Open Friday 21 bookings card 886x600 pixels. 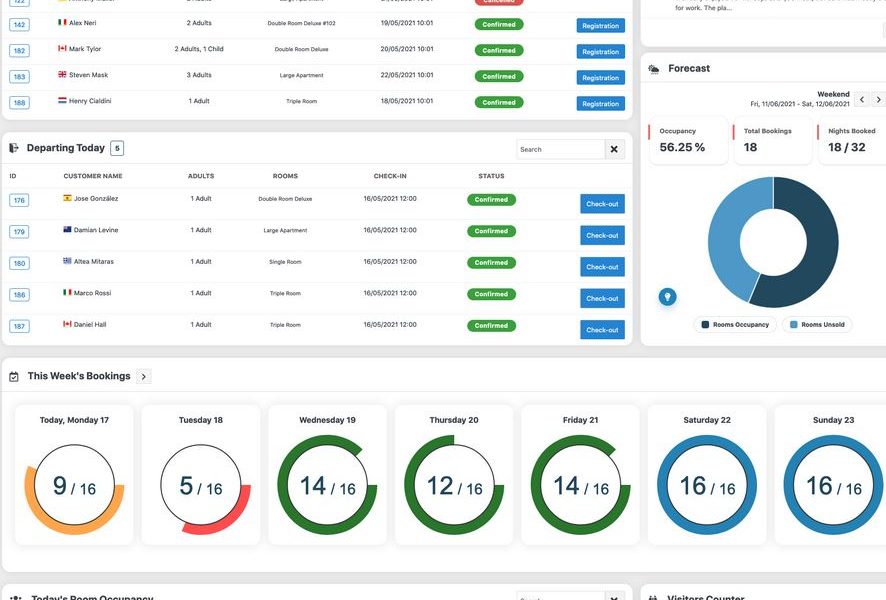tap(580, 475)
